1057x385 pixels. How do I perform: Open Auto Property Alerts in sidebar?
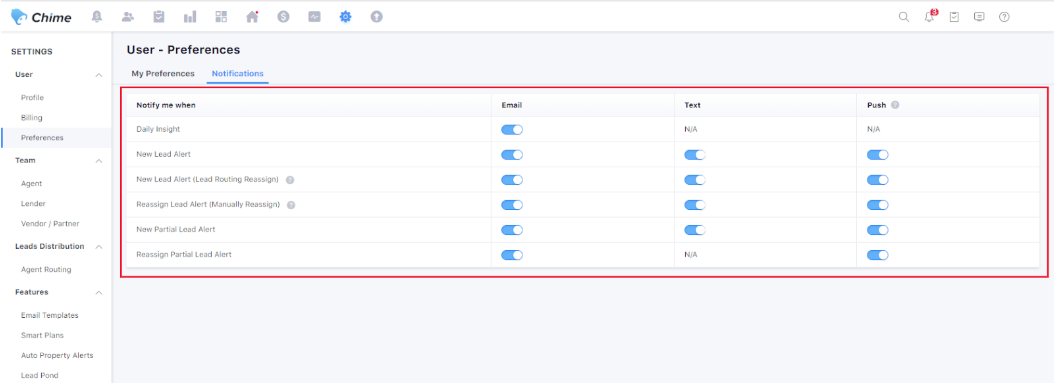[57, 355]
